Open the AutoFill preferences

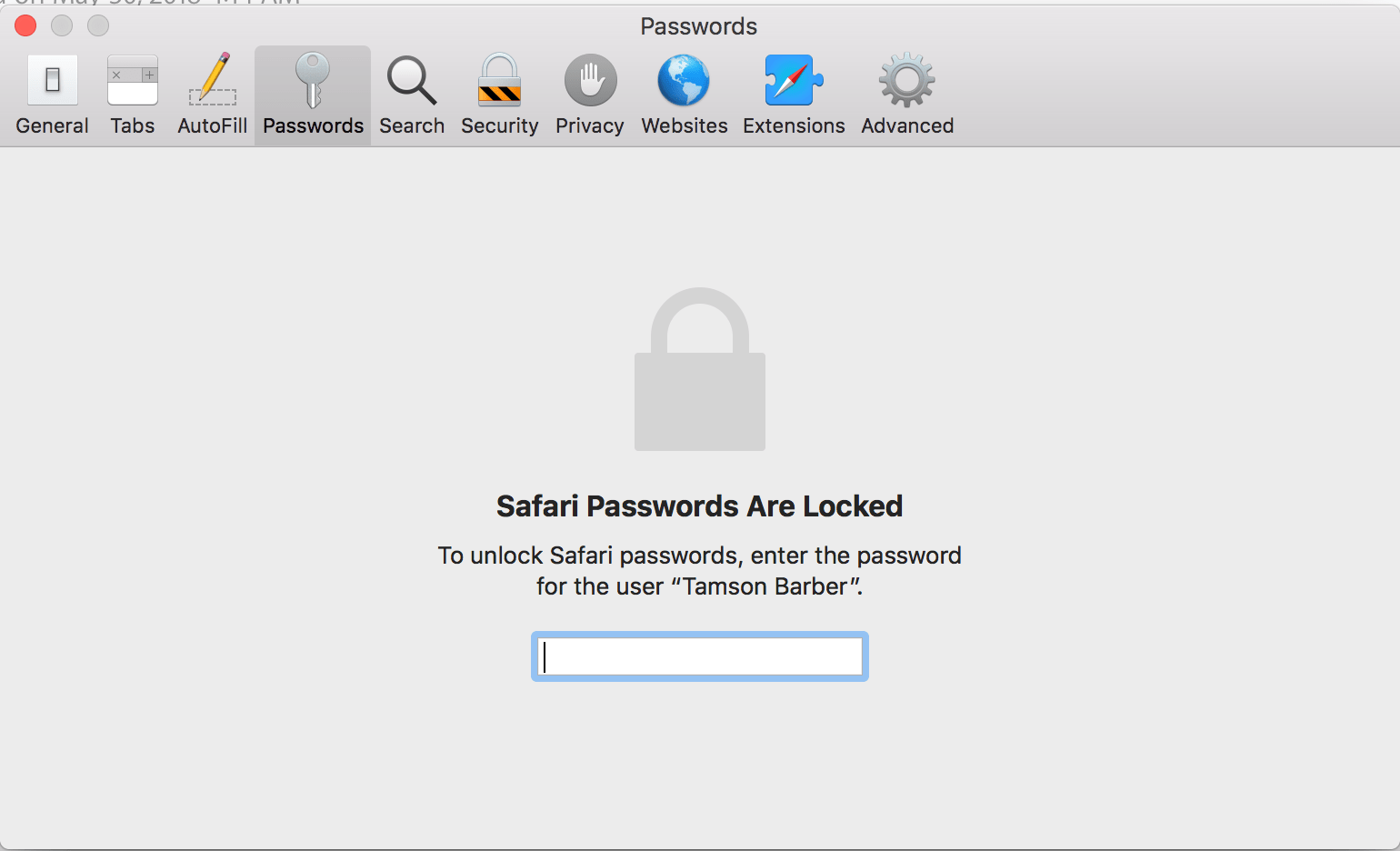(x=212, y=91)
